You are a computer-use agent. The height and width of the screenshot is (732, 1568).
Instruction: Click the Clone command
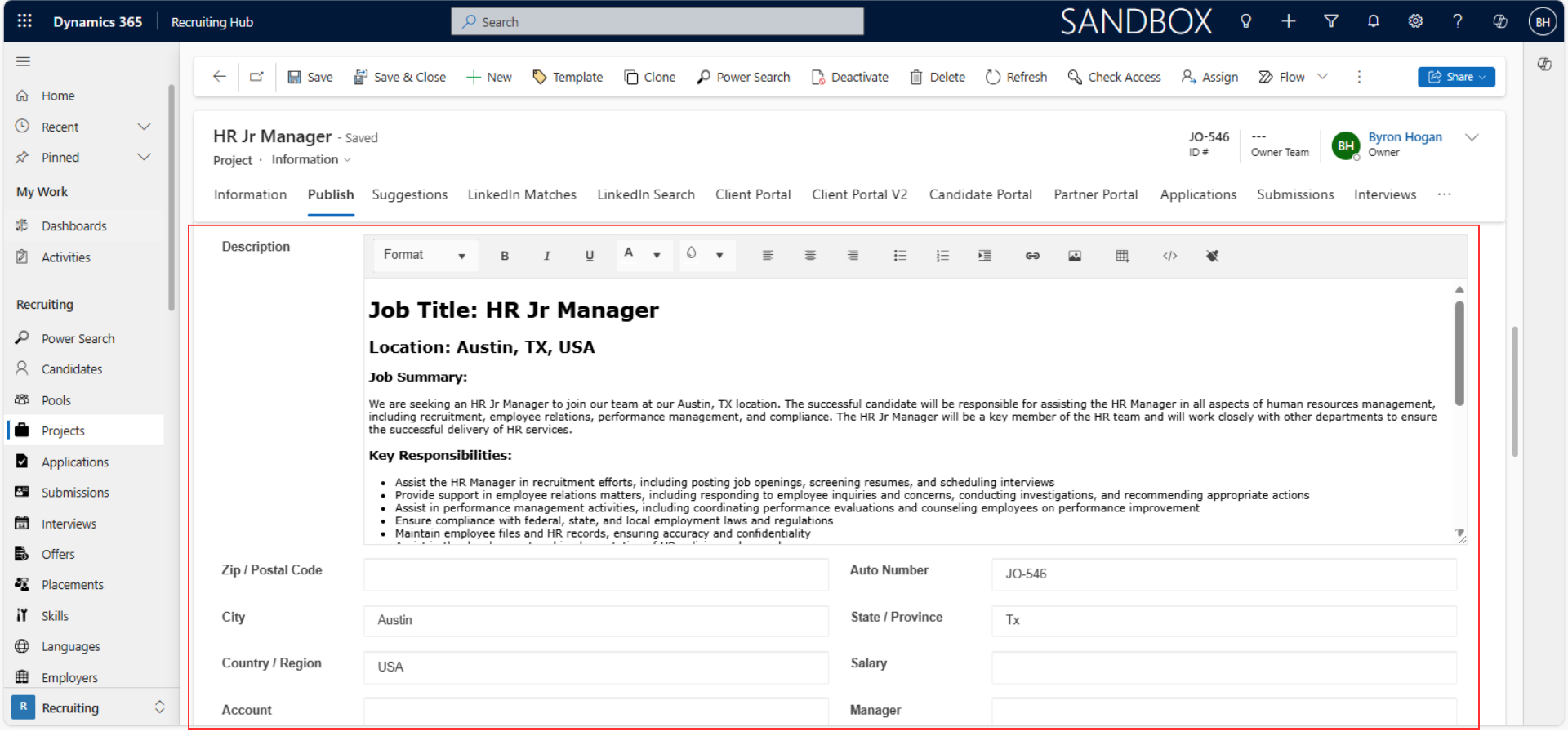coord(650,77)
